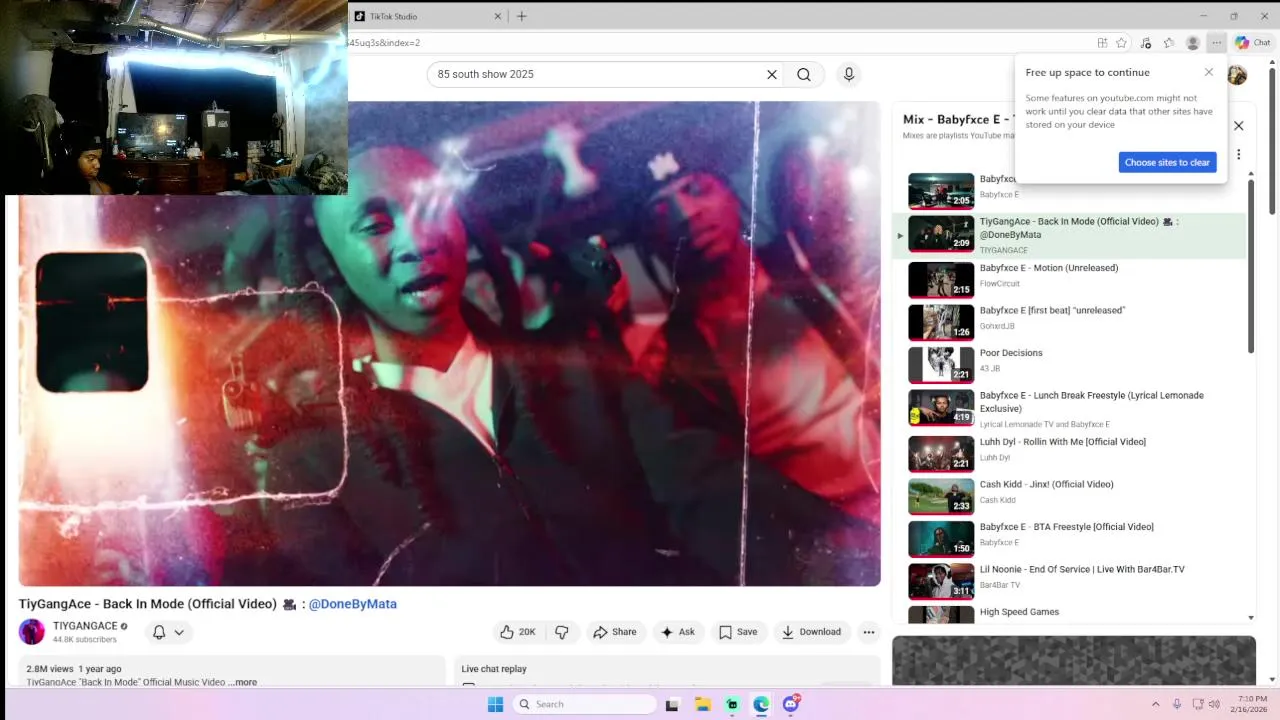Click the Windows taskbar Search box
1280x720 pixels.
coord(585,704)
